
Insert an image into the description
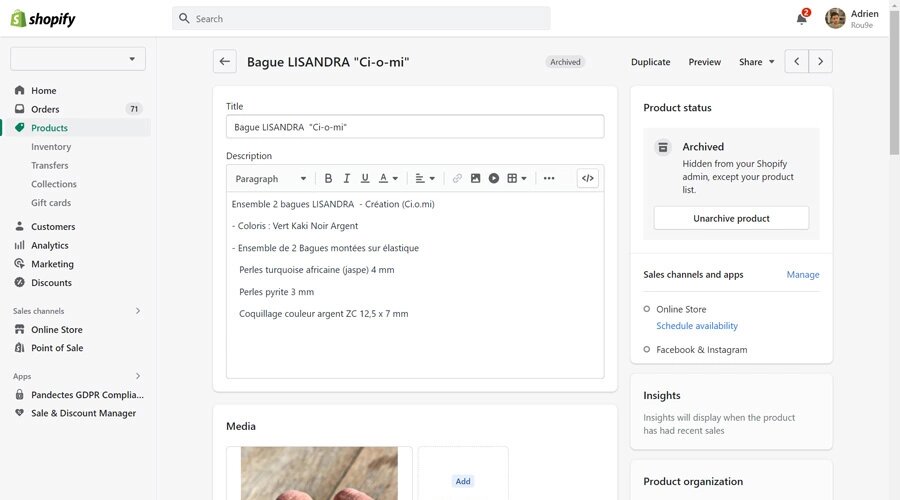coord(475,179)
